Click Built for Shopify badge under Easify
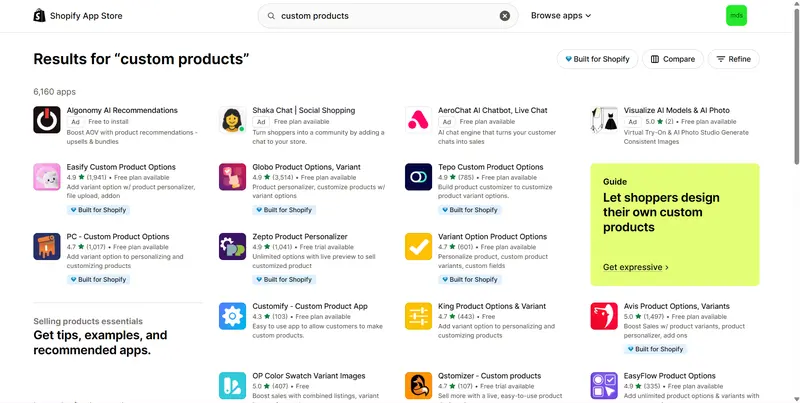Viewport: 800px width, 403px height. pos(98,210)
